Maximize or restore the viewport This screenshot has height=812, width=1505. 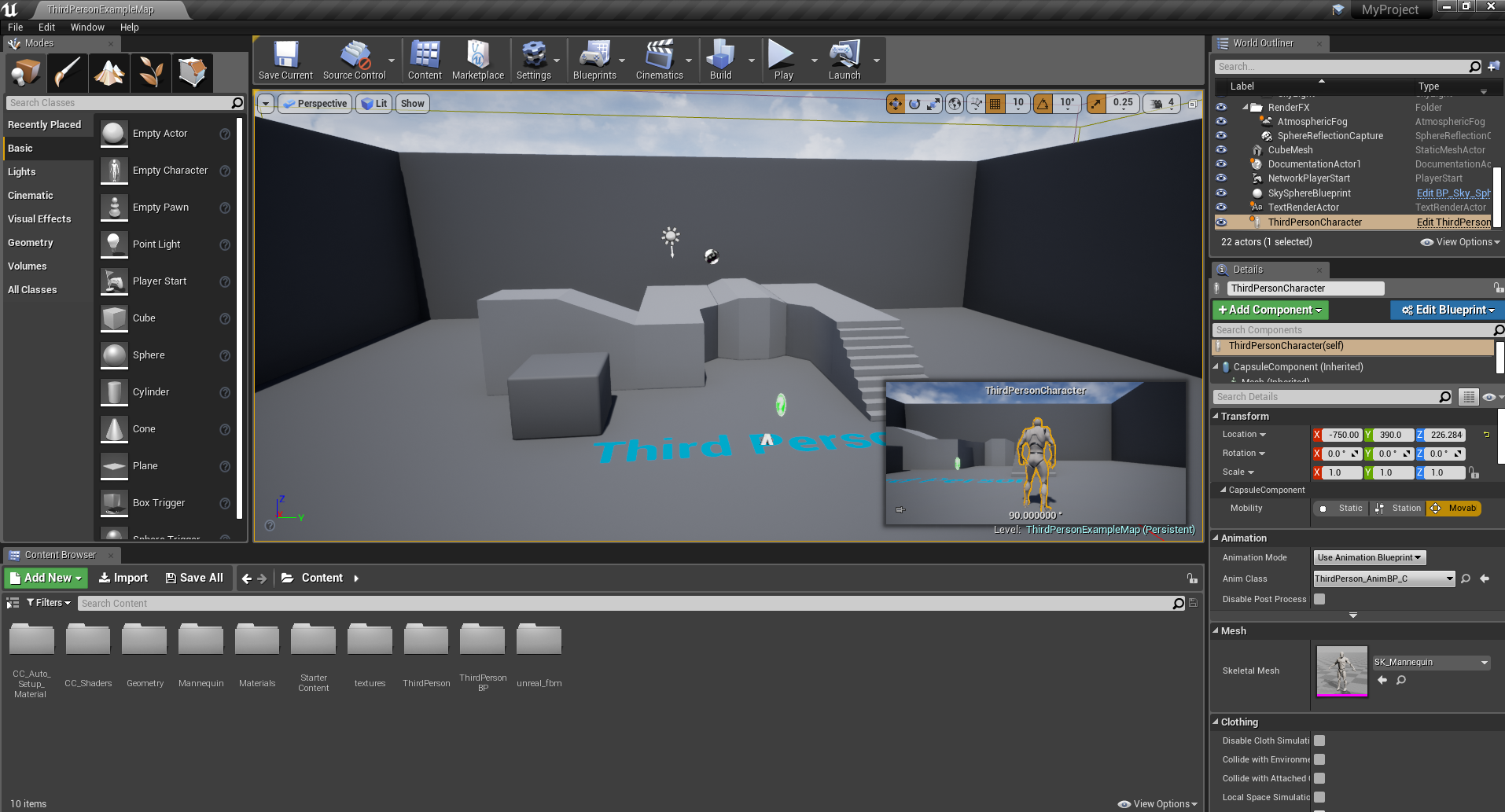[1192, 104]
